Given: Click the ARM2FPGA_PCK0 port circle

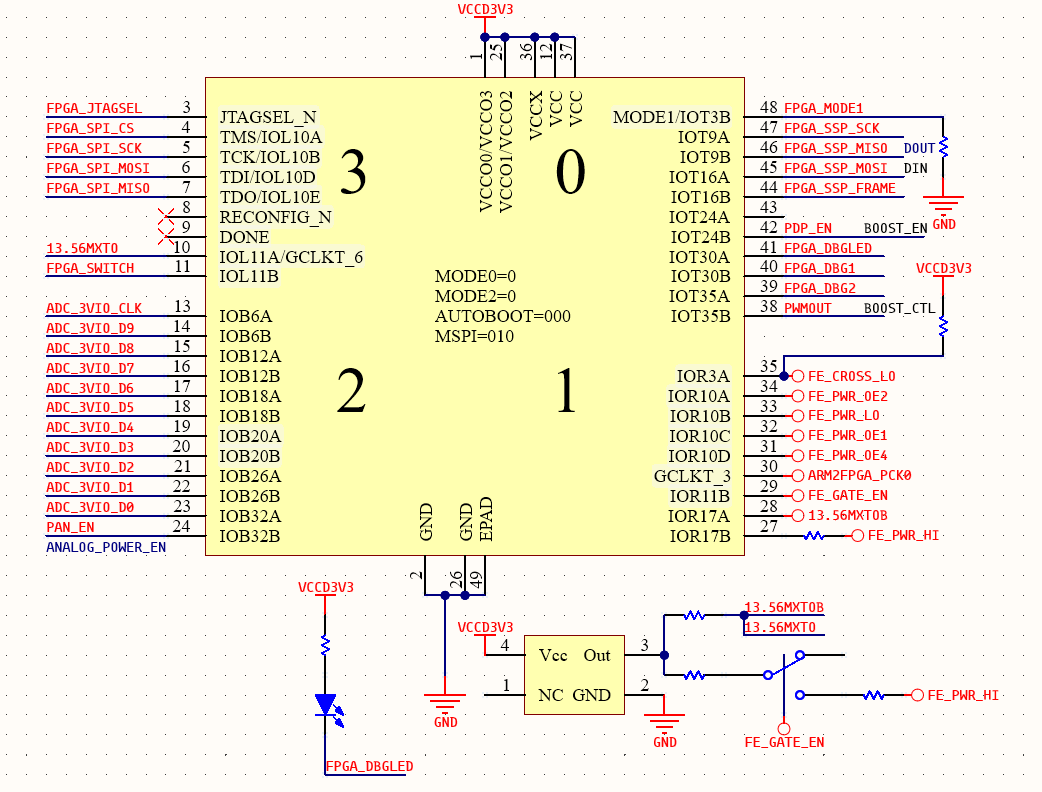Looking at the screenshot, I should (x=798, y=476).
